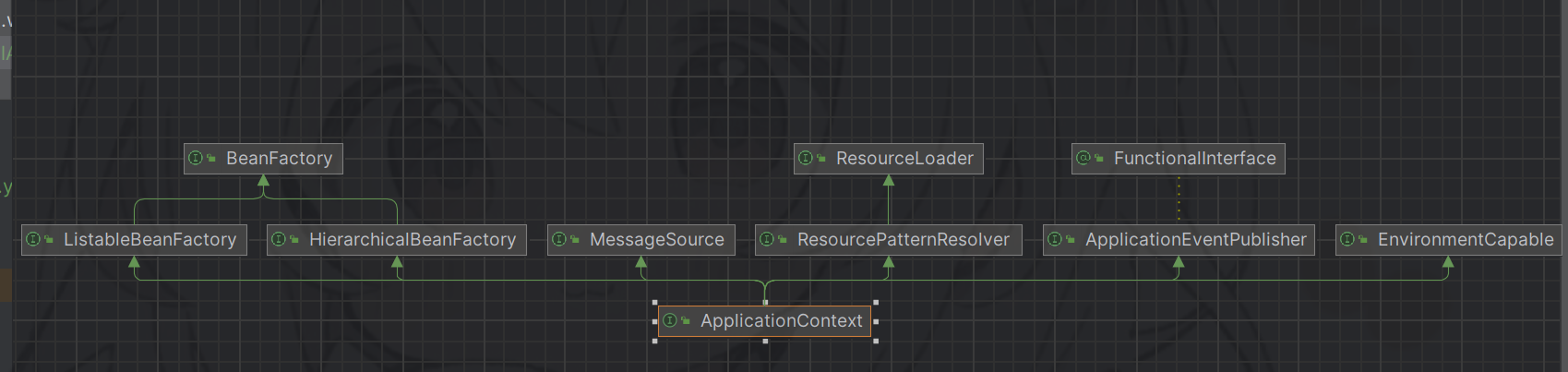
Task: Click the dotted line below FunctionalInterface
Action: pyautogui.click(x=1179, y=198)
